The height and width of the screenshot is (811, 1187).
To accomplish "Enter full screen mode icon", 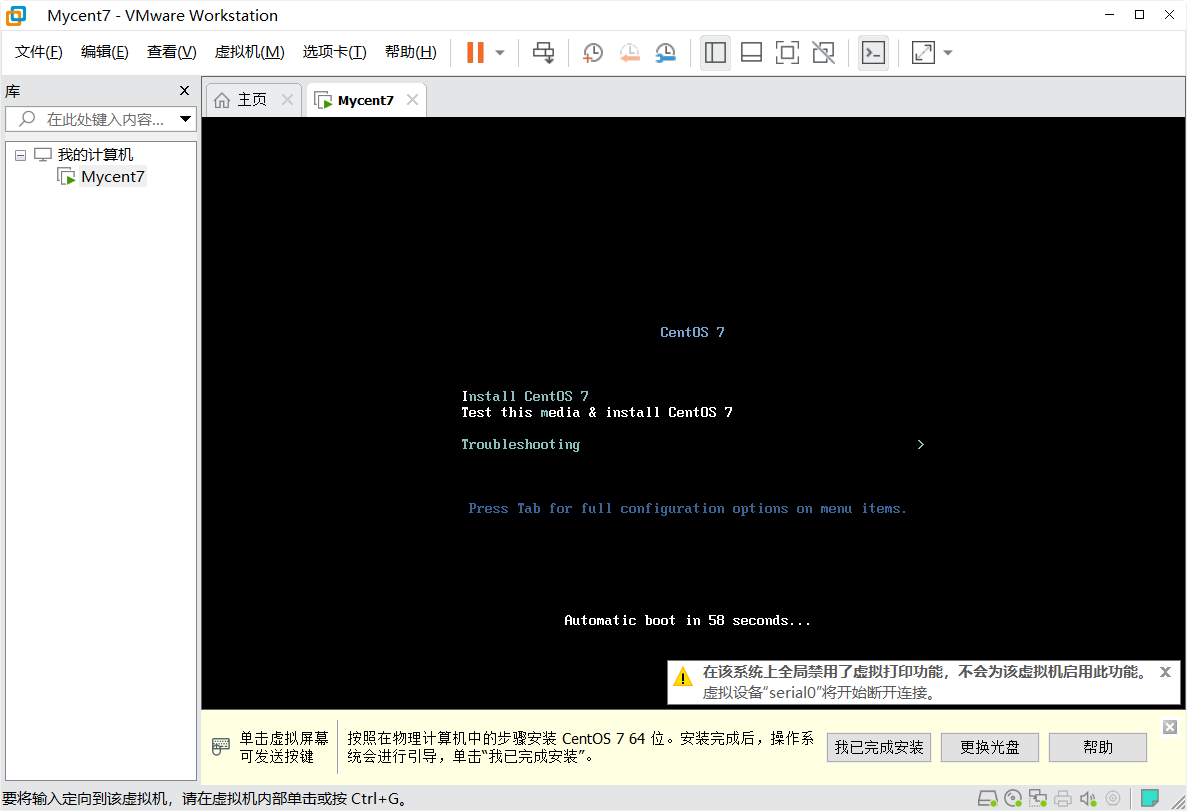I will pos(787,52).
